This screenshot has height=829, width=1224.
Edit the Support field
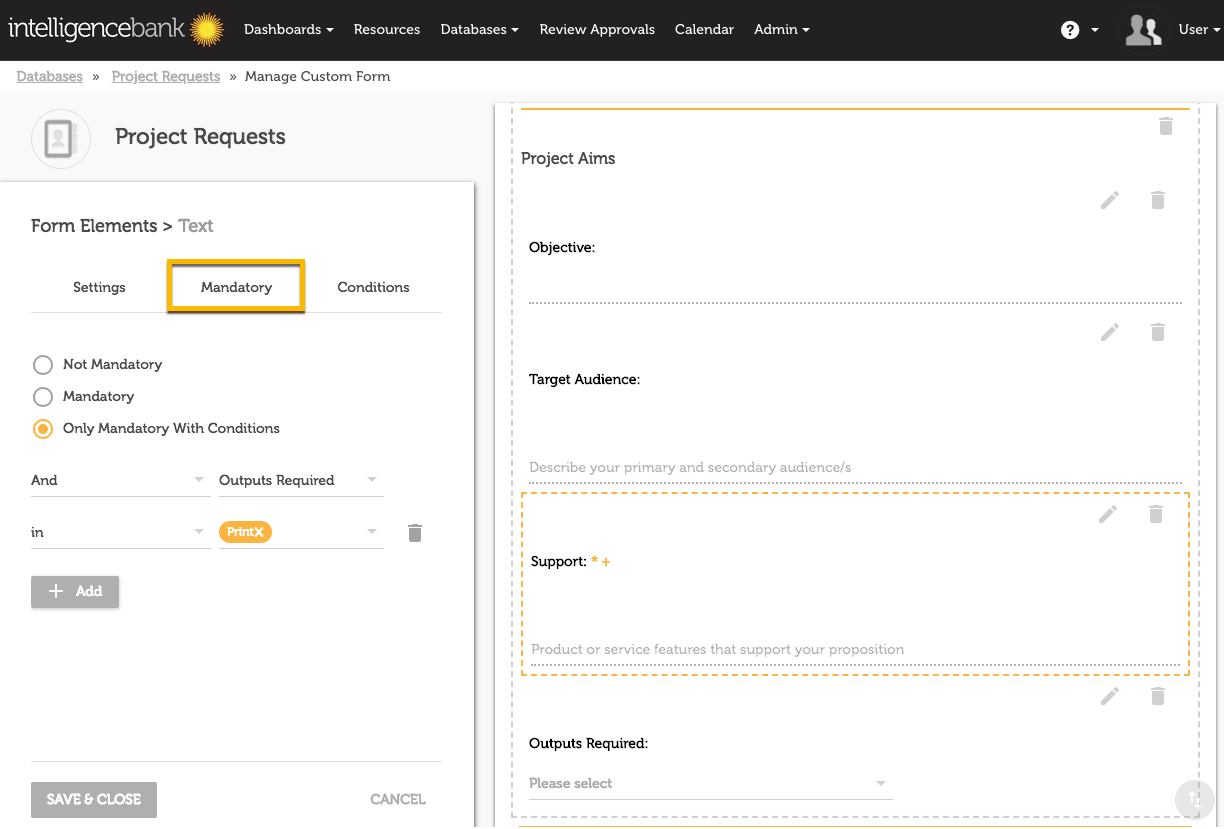[x=1108, y=514]
